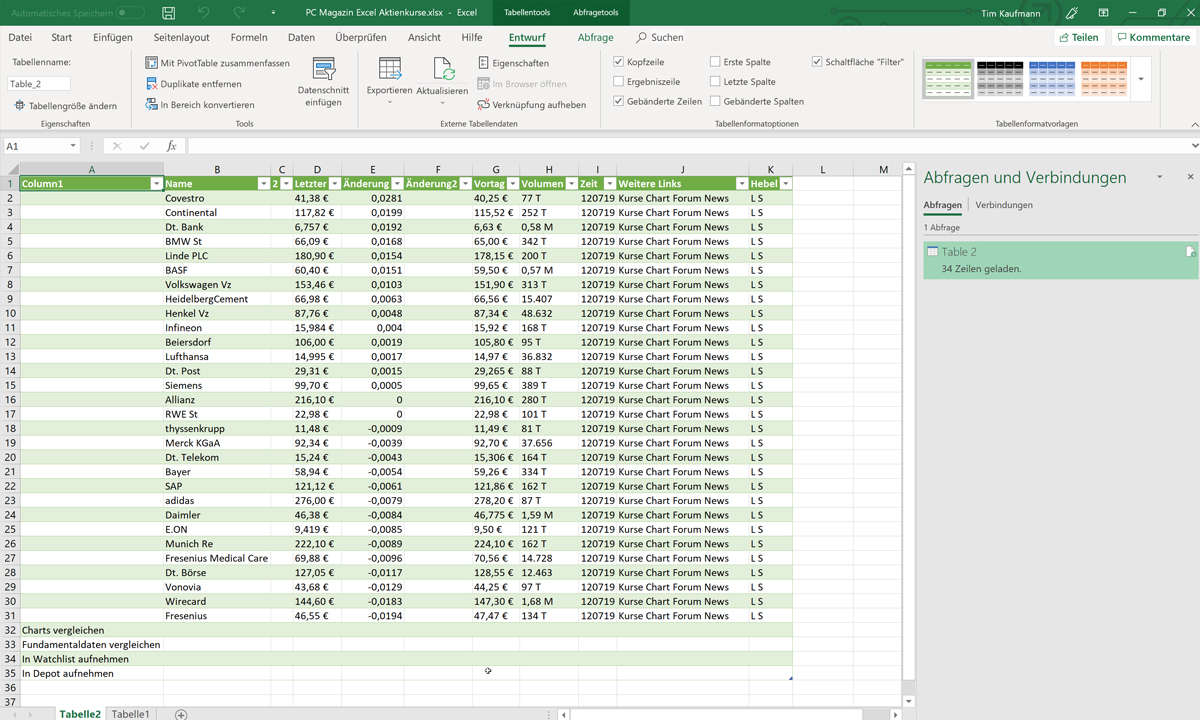Select the Wirecard name cell
This screenshot has height=720, width=1200.
[218, 601]
